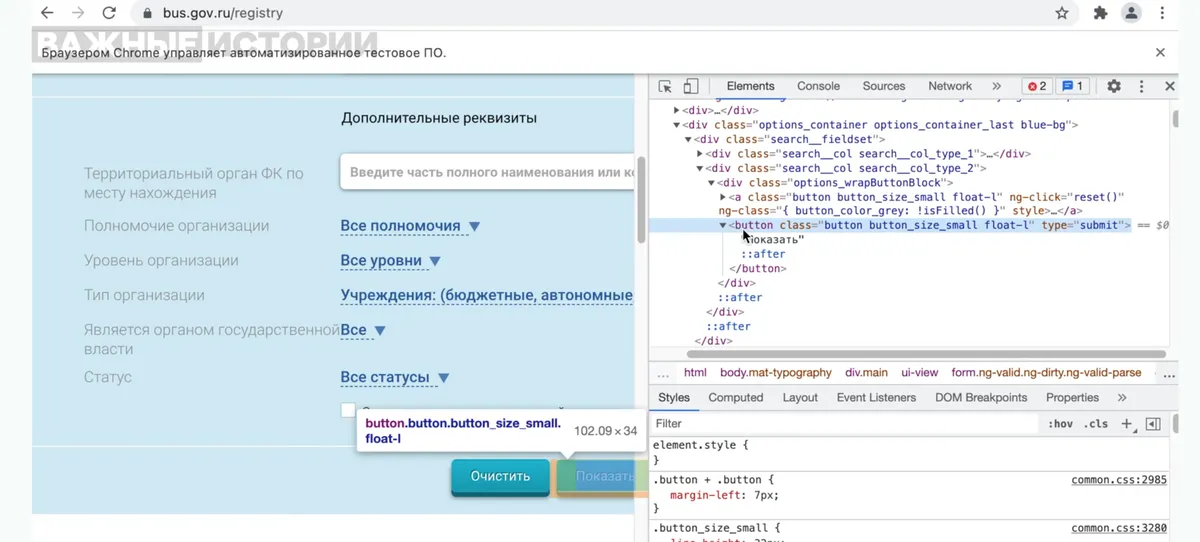Select html in the DOM breadcrumb

[x=695, y=372]
